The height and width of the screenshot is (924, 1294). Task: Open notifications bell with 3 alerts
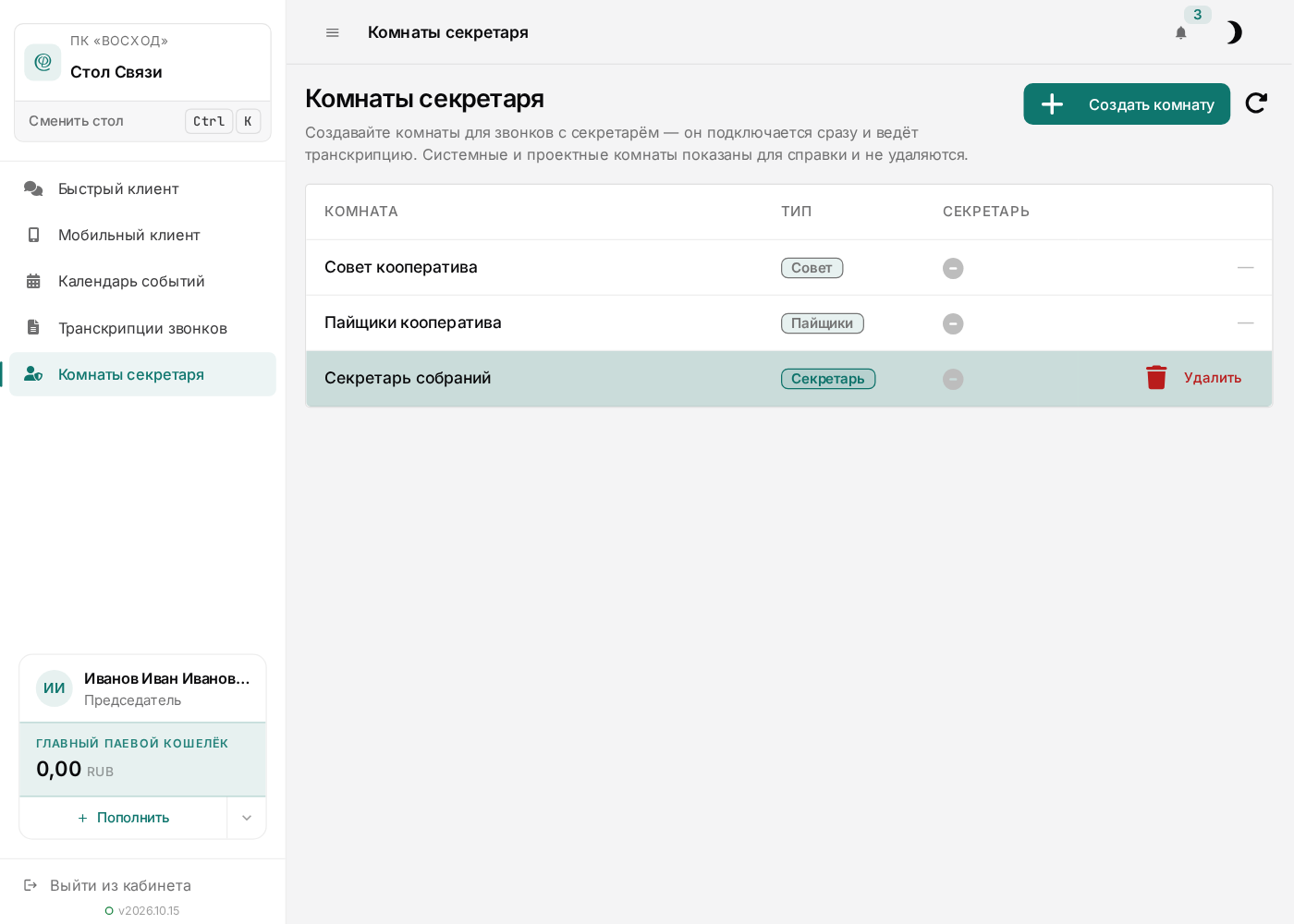(x=1181, y=33)
